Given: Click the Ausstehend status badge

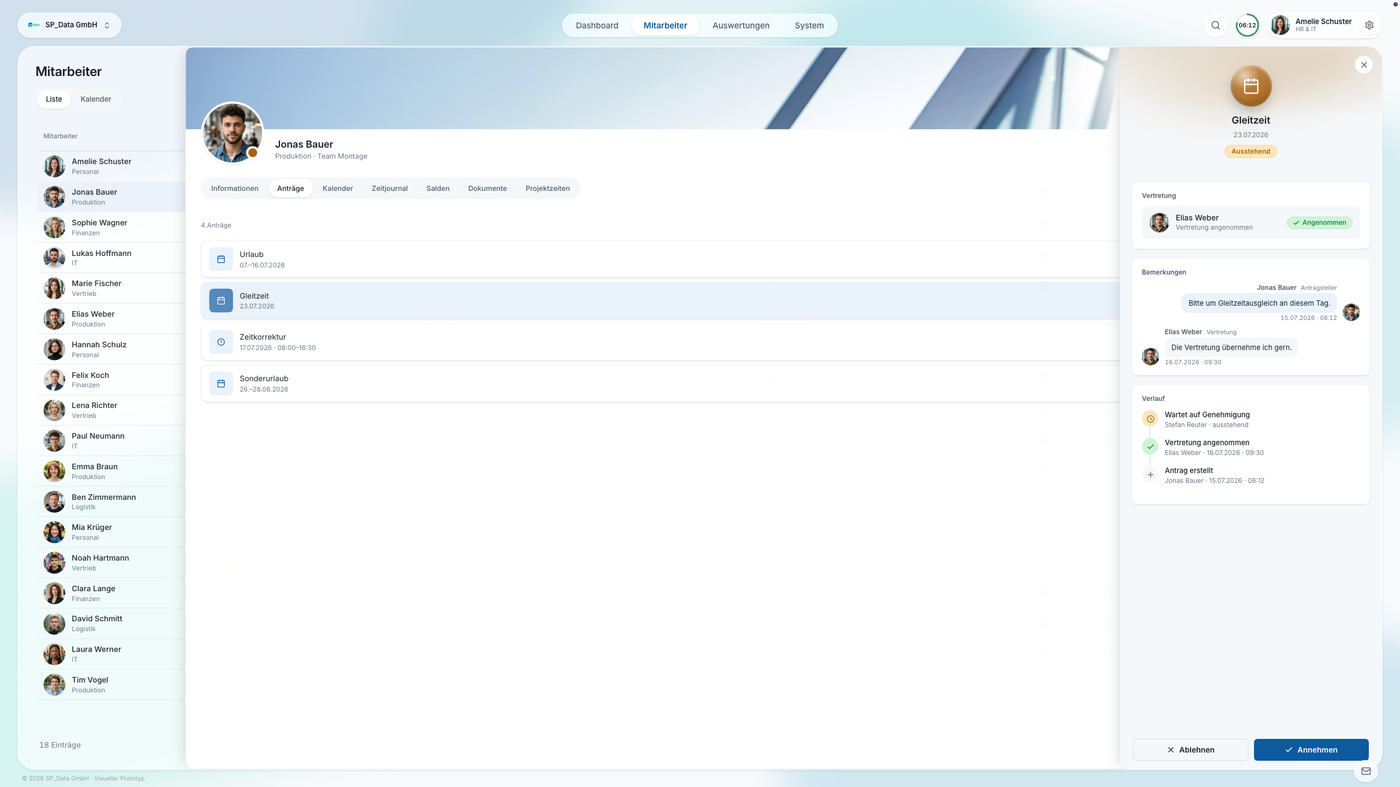Looking at the screenshot, I should click(x=1251, y=151).
